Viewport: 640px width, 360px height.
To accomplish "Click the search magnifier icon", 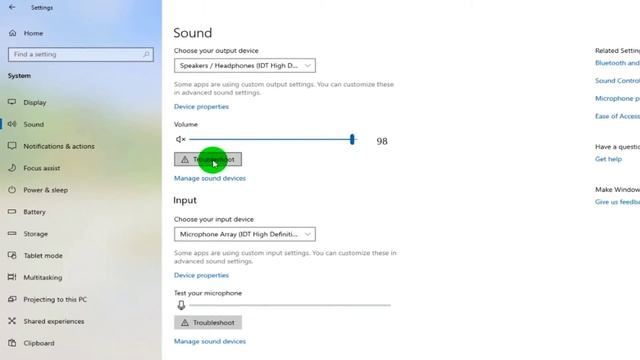I will (146, 54).
